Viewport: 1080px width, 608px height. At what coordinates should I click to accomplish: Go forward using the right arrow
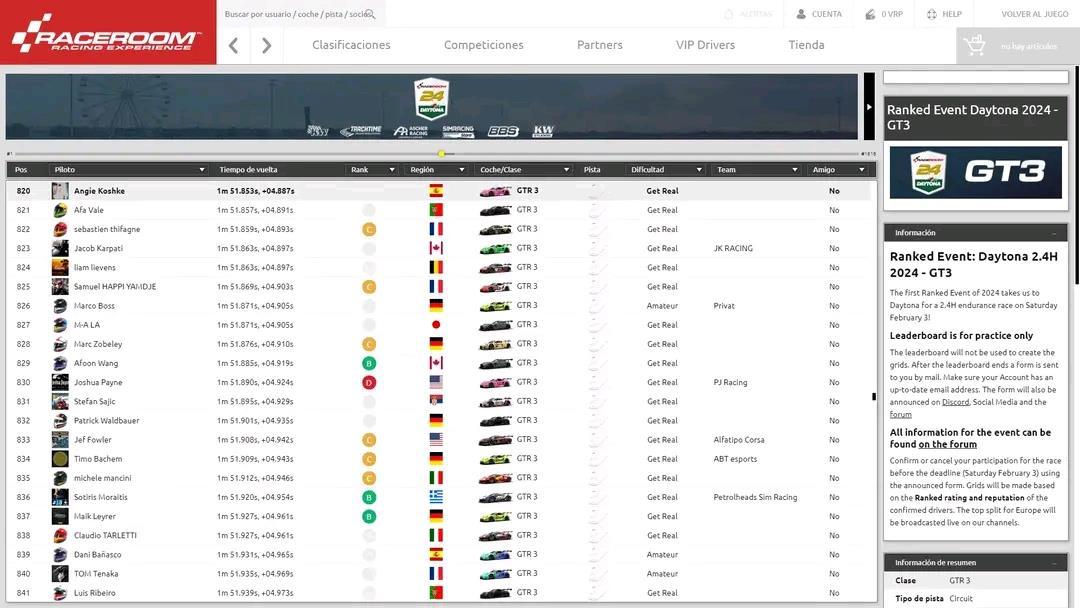[x=266, y=45]
